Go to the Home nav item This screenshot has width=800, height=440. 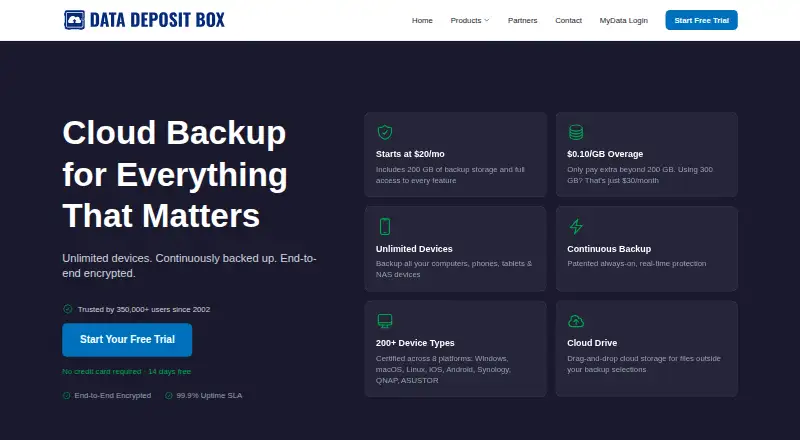pyautogui.click(x=422, y=20)
